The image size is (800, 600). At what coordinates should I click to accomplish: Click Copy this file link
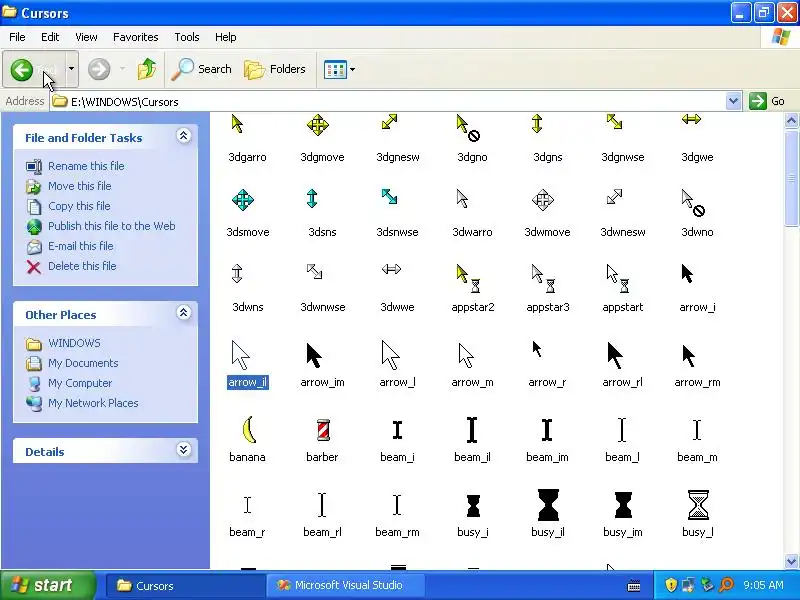point(79,206)
